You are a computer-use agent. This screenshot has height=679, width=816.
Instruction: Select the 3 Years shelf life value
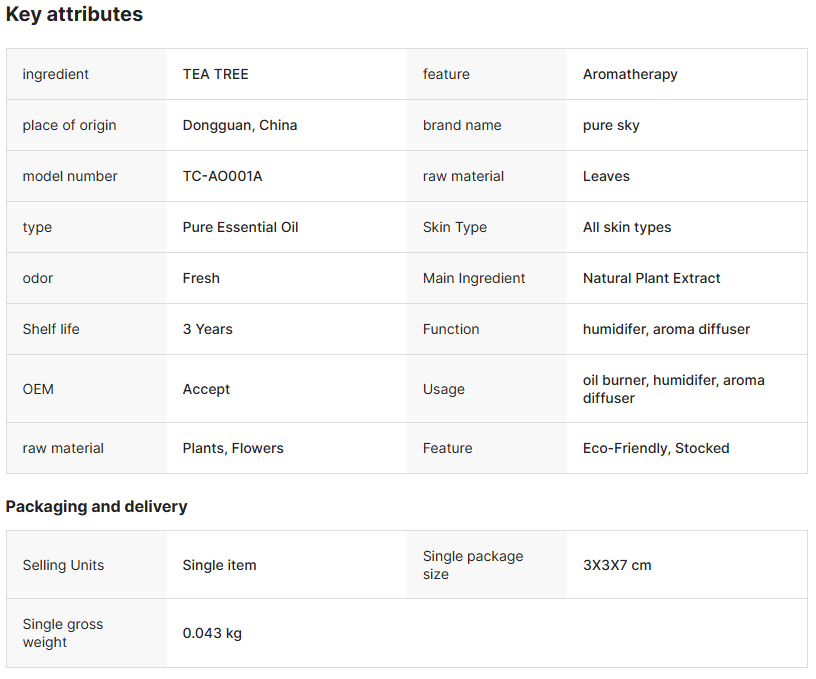click(x=207, y=329)
